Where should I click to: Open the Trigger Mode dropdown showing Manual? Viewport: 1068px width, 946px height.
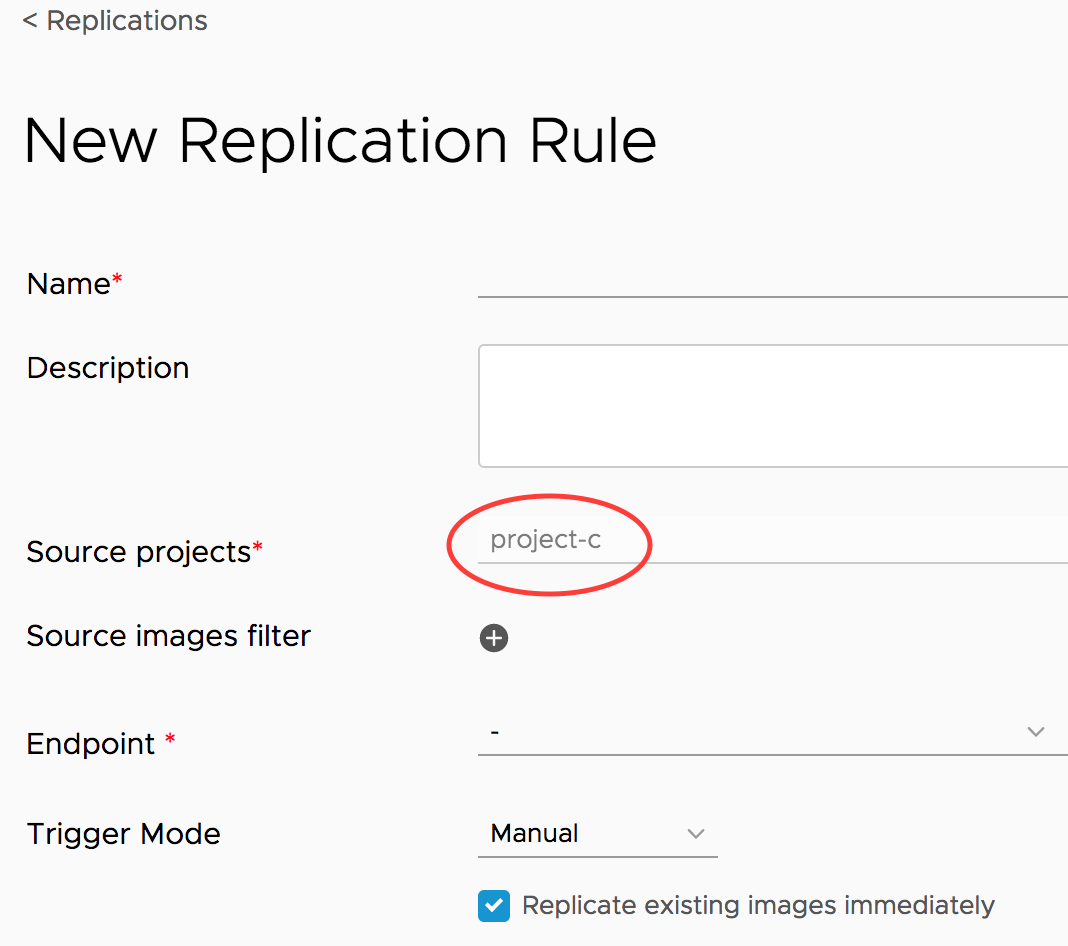tap(597, 834)
